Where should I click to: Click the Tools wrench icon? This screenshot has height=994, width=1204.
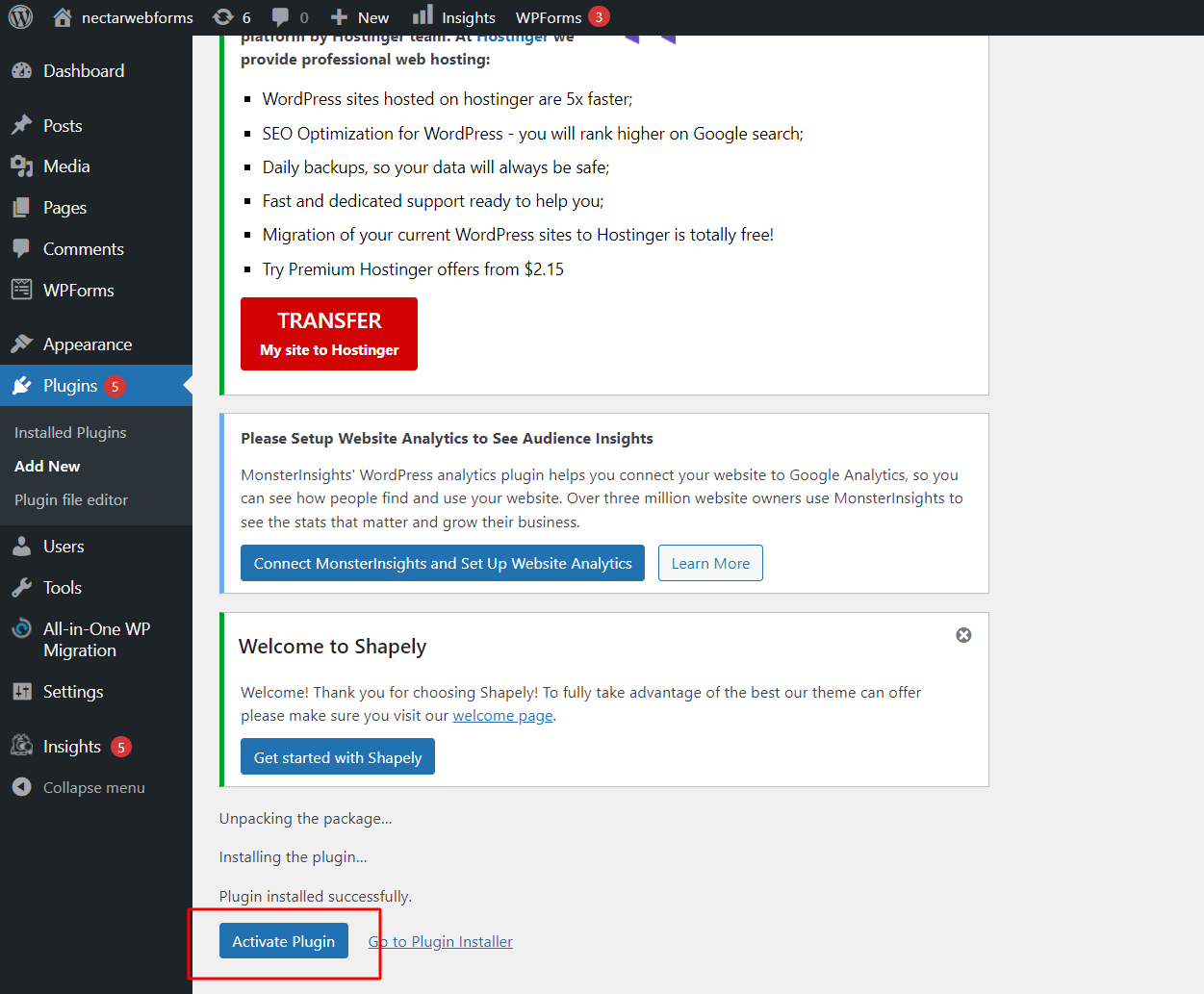click(21, 588)
